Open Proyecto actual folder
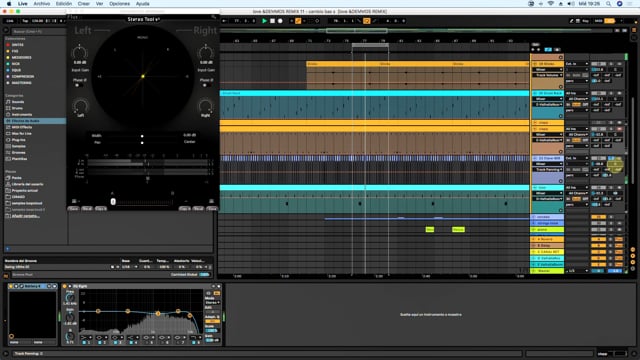Screen dimensions: 640x360 [x=24, y=191]
